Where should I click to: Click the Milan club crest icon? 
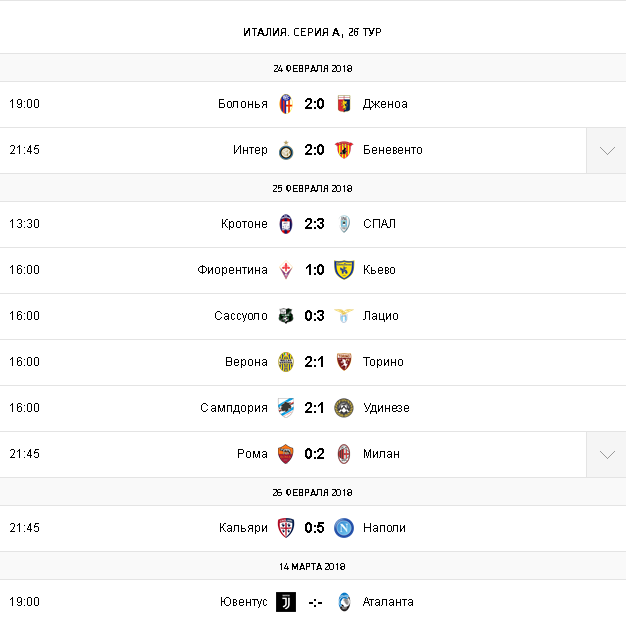[344, 454]
